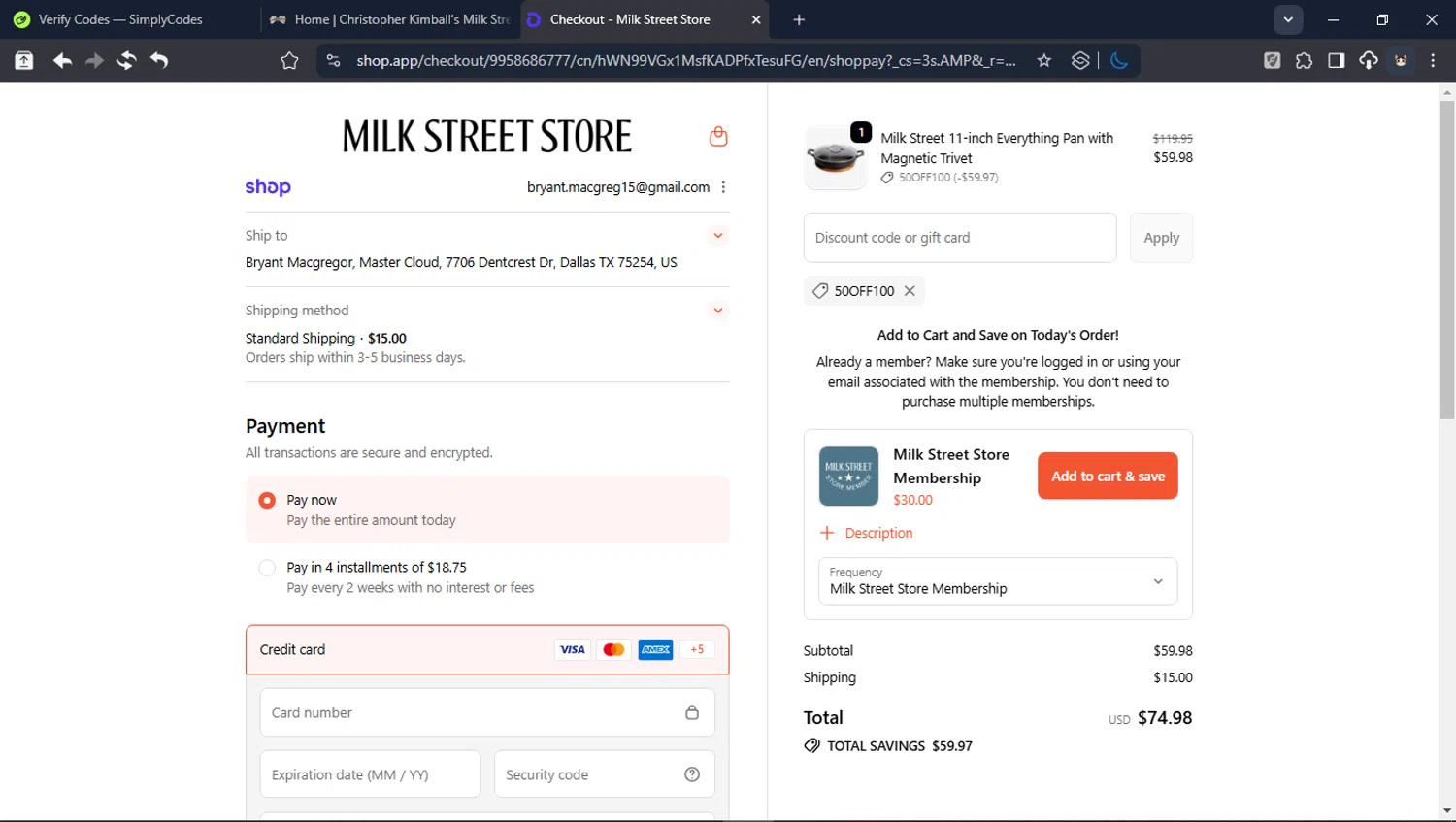Click the TOTAL SAVINGS tag icon
The image size is (1456, 822).
pyautogui.click(x=811, y=746)
